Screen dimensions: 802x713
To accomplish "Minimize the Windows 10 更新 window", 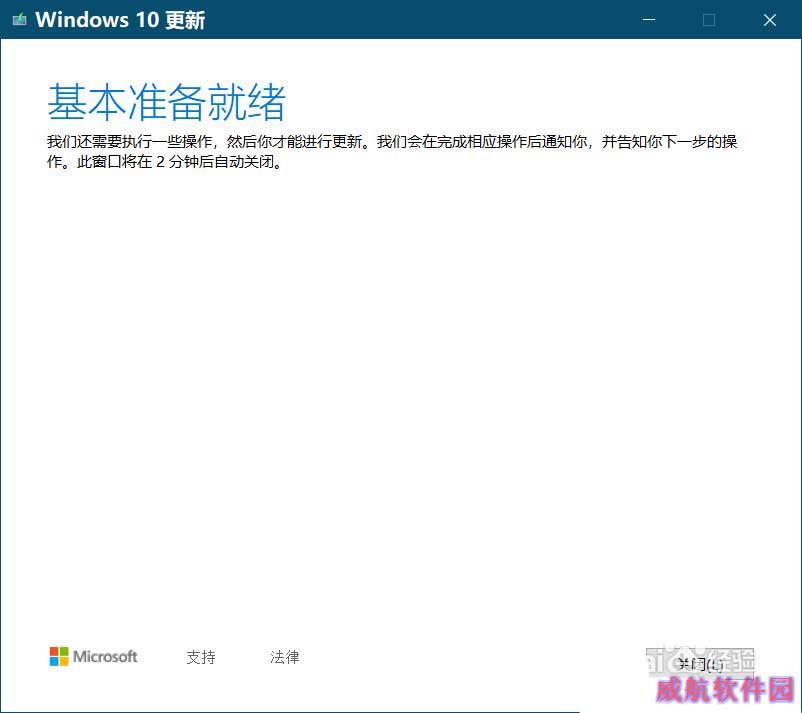I will [649, 20].
